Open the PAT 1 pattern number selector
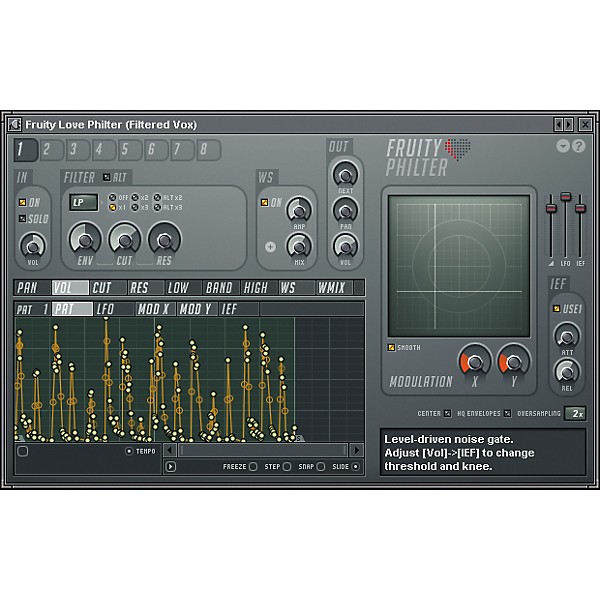Image resolution: width=600 pixels, height=600 pixels. (32, 309)
